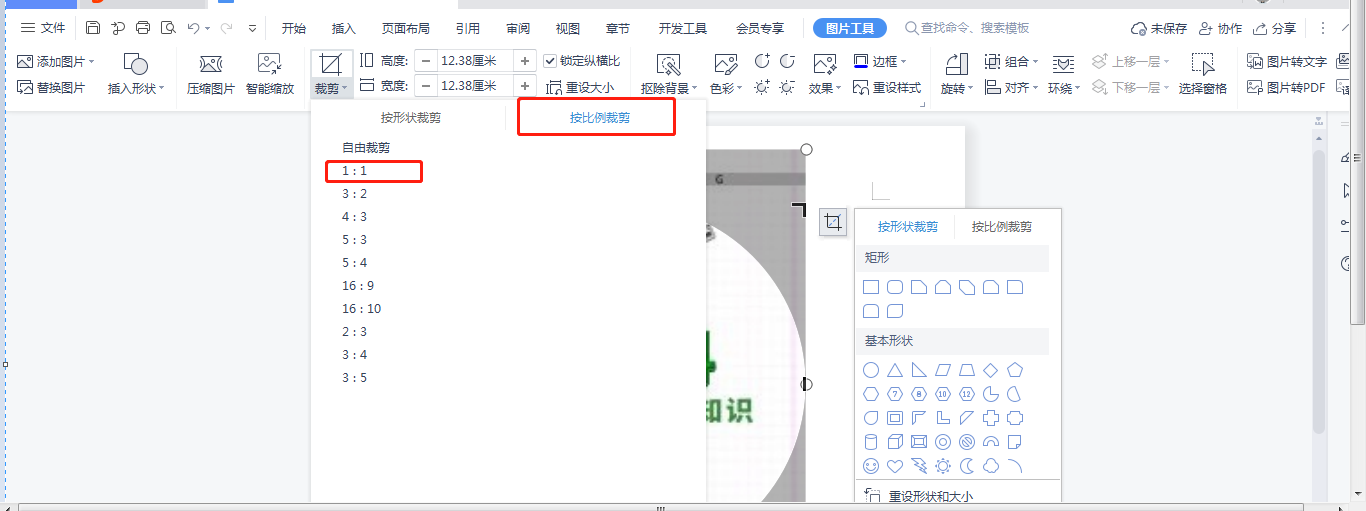Choose the 16 : 9 crop ratio

click(x=358, y=286)
